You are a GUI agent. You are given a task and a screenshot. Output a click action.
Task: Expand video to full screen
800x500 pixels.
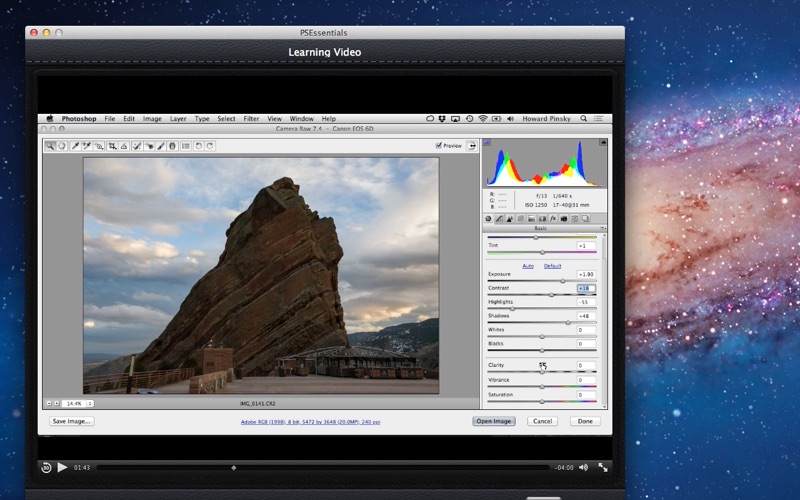603,467
